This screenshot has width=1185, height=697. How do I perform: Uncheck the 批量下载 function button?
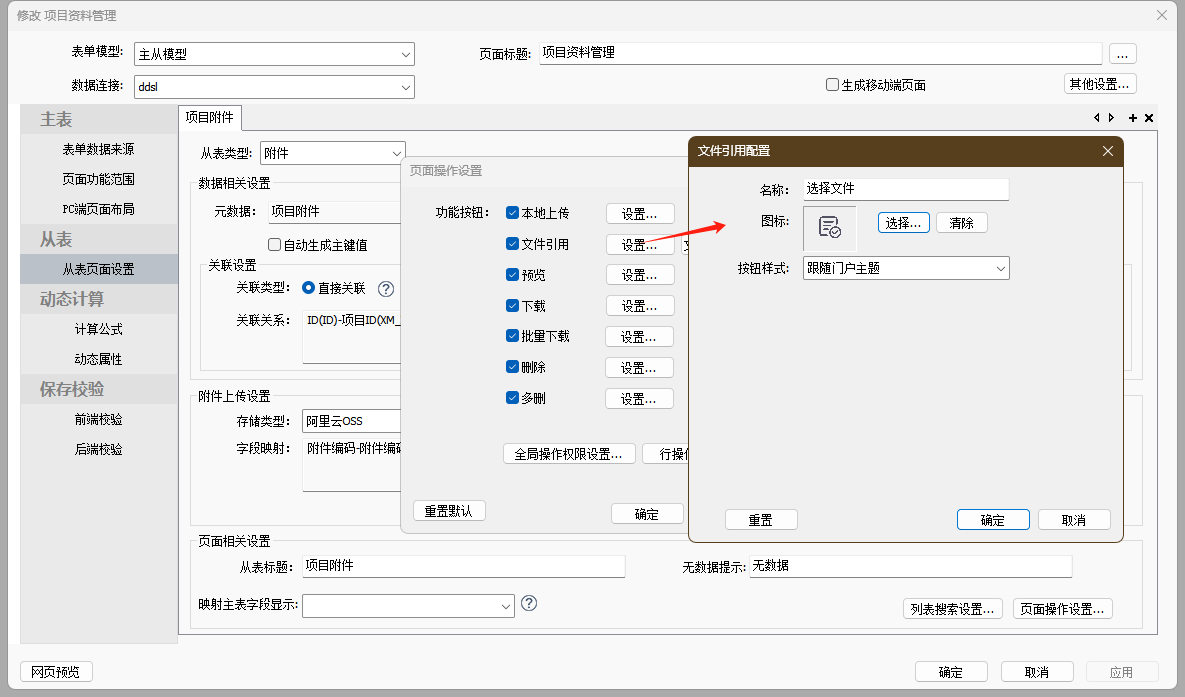coord(513,336)
